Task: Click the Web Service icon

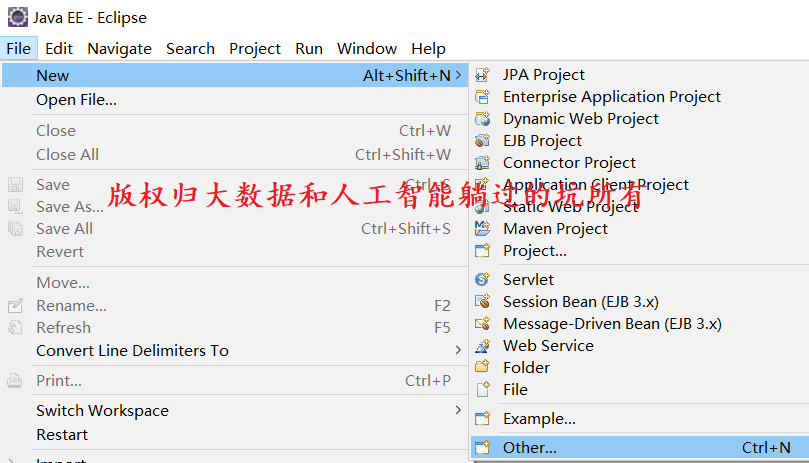Action: pyautogui.click(x=482, y=345)
